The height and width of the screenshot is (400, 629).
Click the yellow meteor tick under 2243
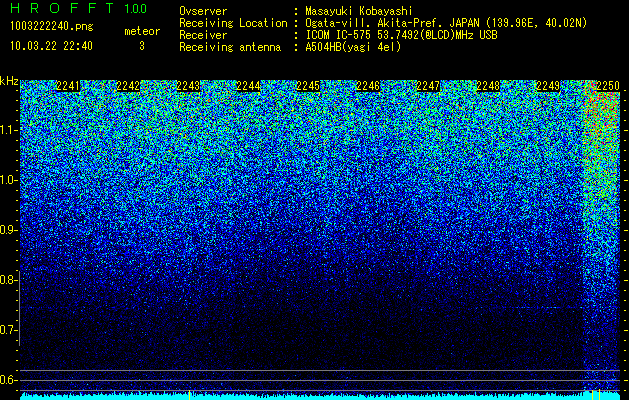click(x=189, y=394)
